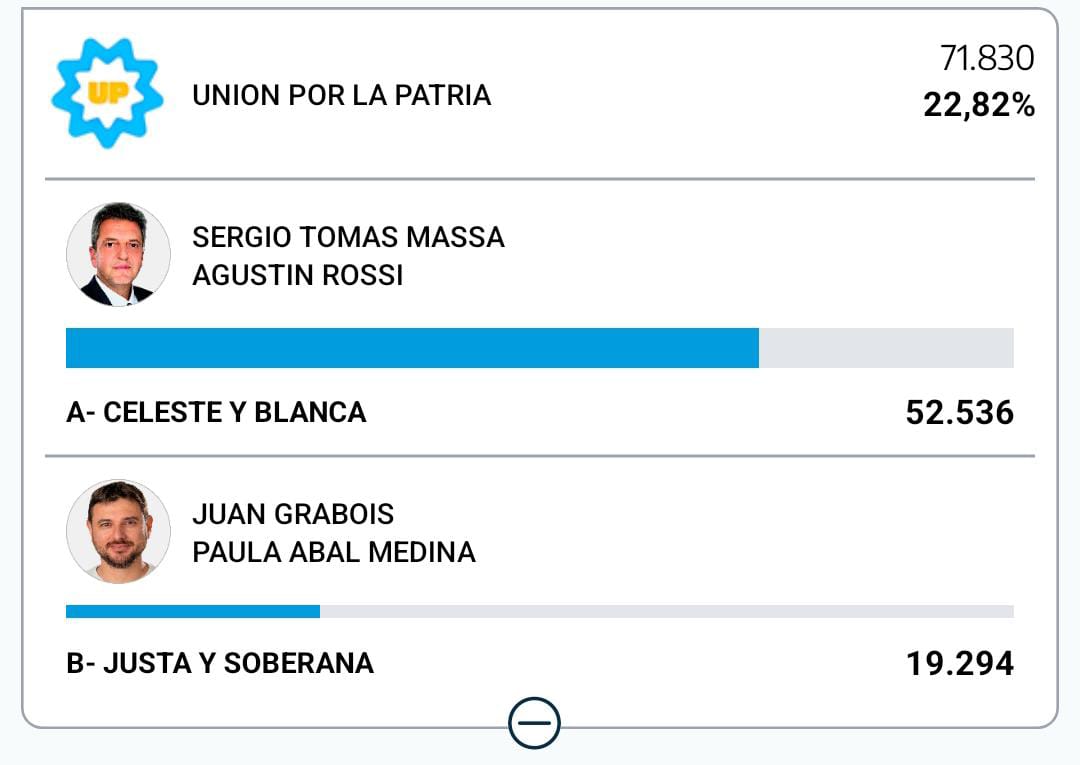1080x765 pixels.
Task: Click the Union por la Patria logo
Action: point(107,93)
